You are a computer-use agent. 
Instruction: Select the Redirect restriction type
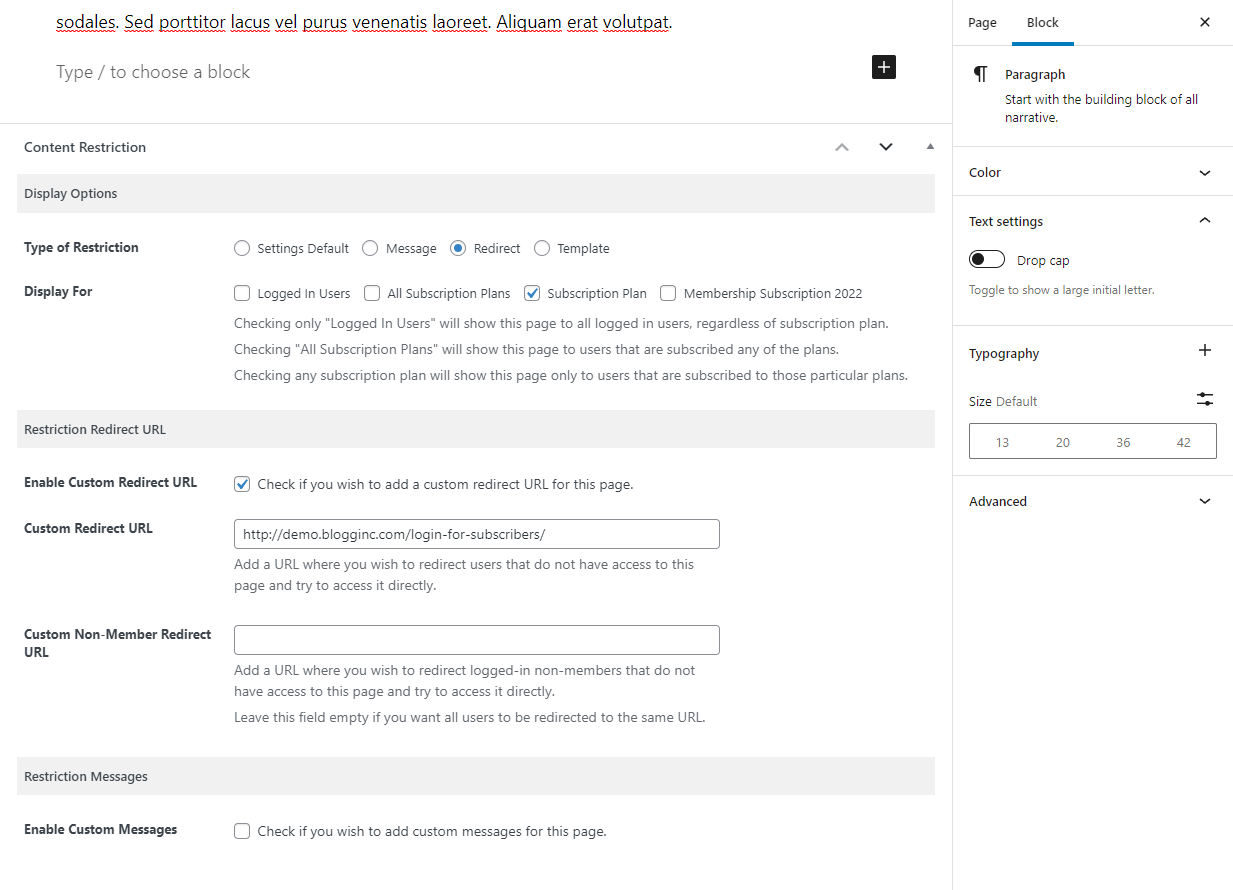(458, 248)
